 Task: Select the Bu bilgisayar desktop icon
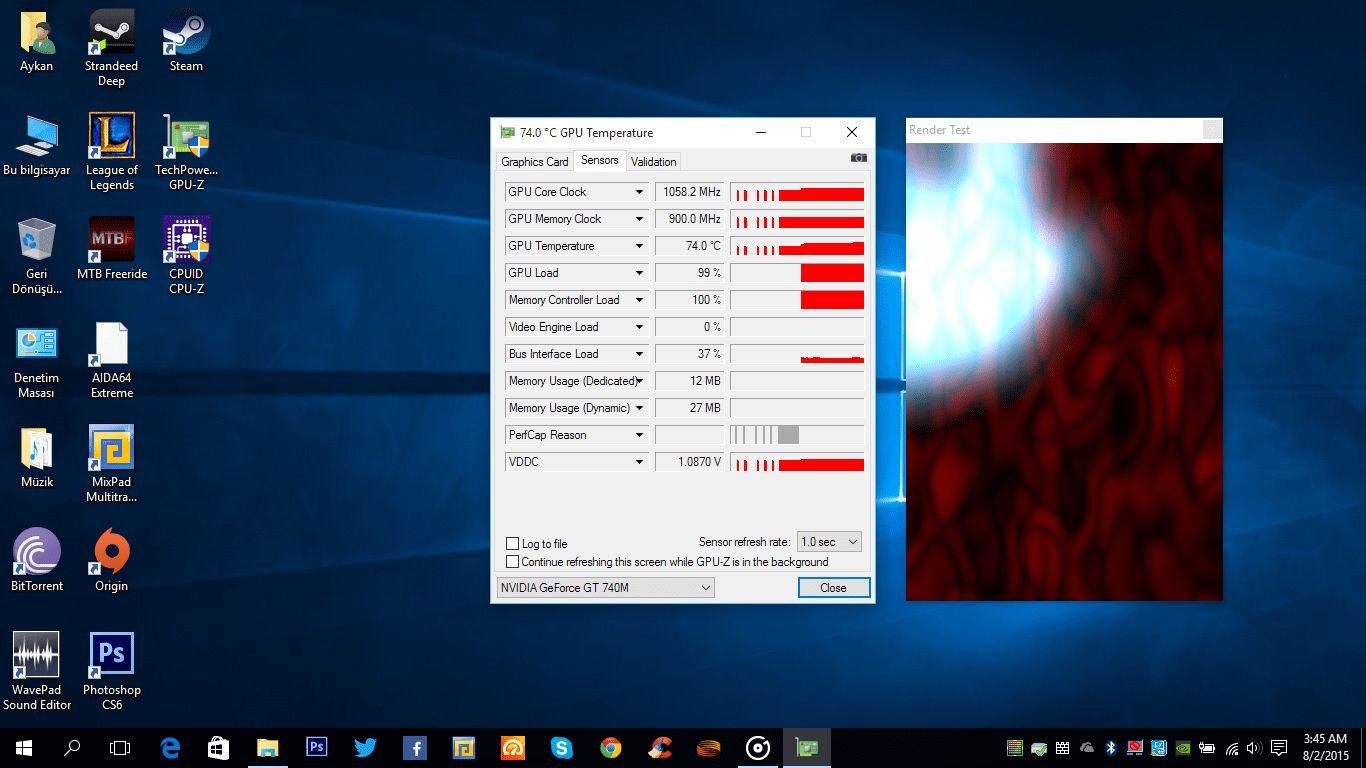pyautogui.click(x=37, y=146)
